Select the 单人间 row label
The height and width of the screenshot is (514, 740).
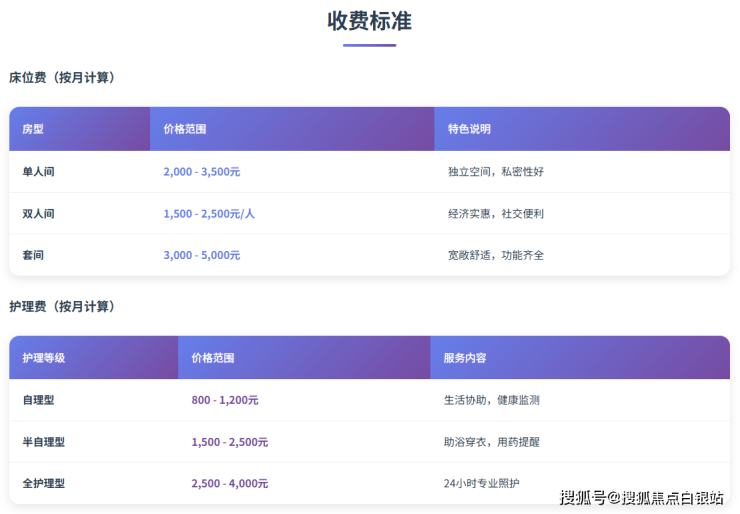coord(38,172)
